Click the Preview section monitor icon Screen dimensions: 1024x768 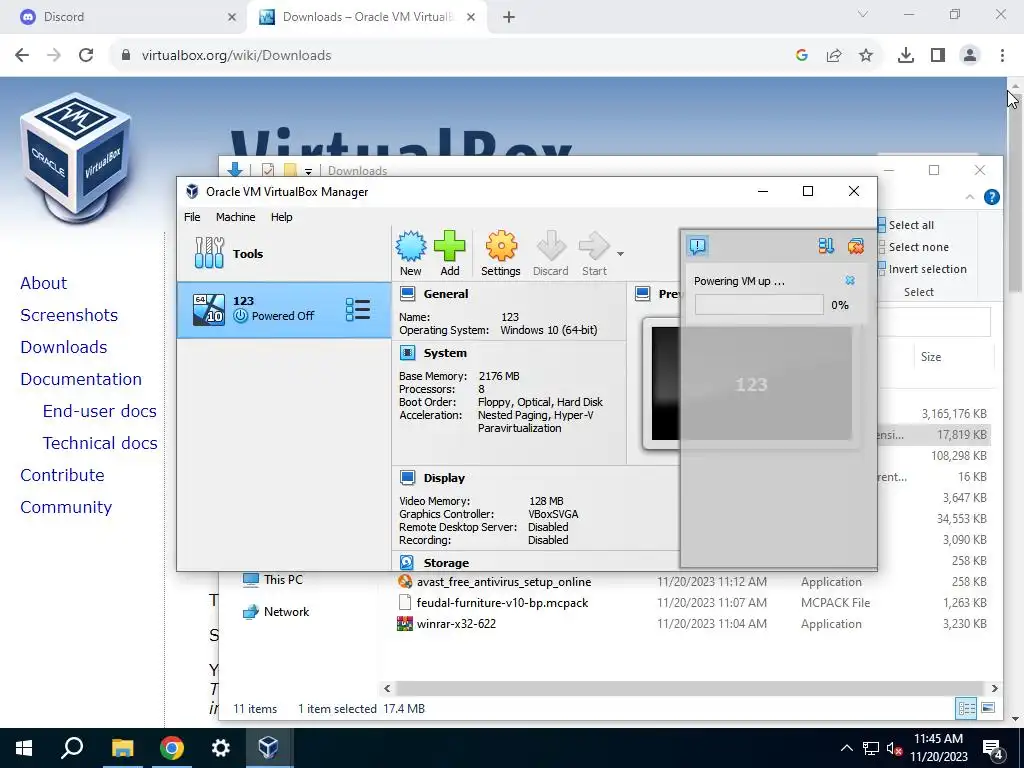click(x=643, y=294)
